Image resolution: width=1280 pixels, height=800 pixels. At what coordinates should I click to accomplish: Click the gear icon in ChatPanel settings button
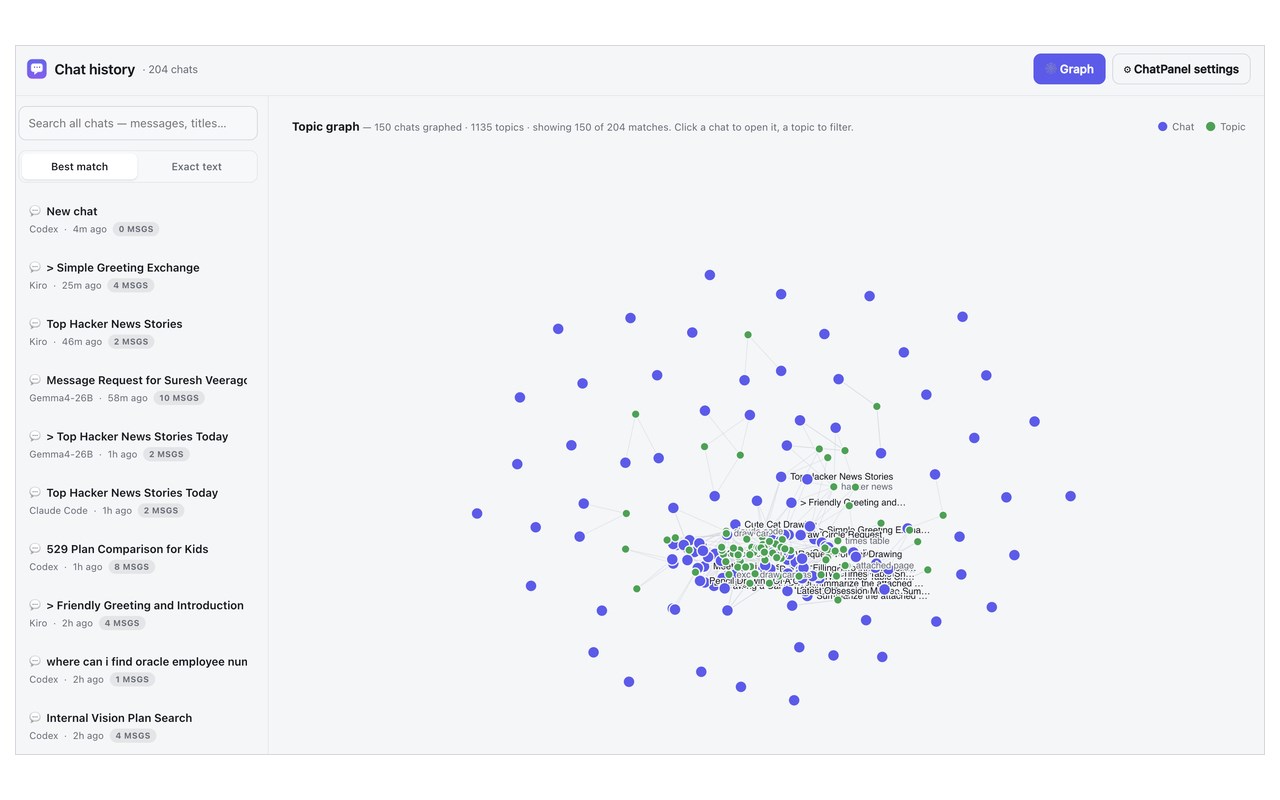[x=1127, y=70]
